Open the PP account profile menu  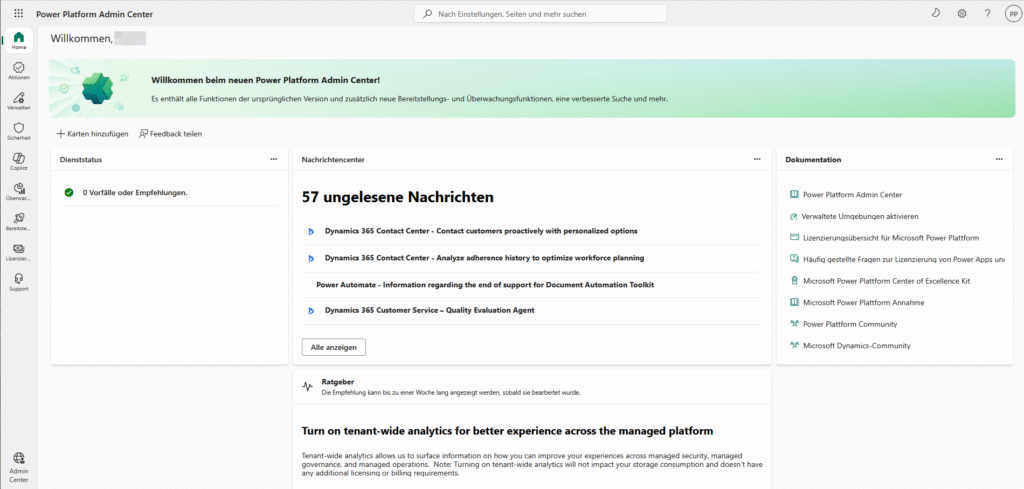click(1011, 14)
